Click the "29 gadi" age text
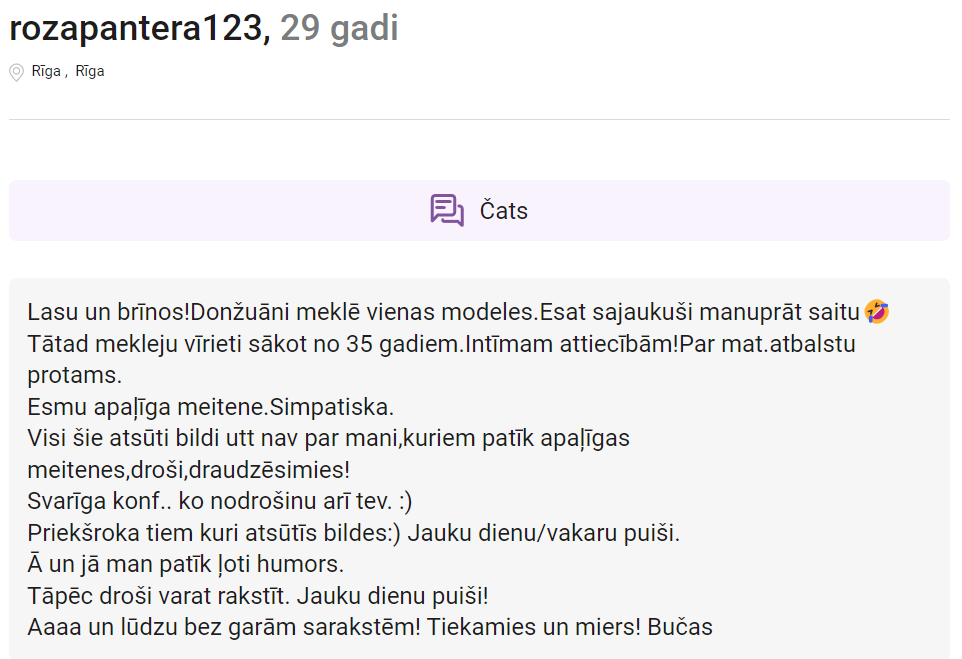962x659 pixels. (x=339, y=28)
